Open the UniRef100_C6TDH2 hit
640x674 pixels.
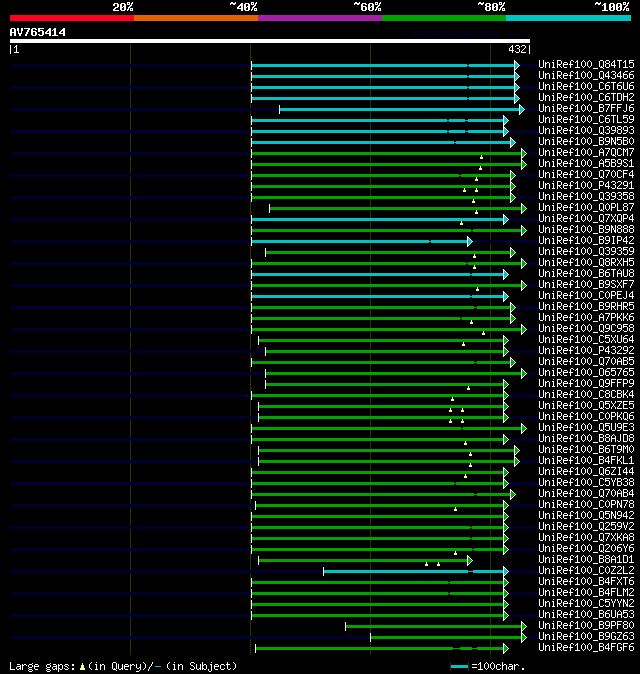point(586,98)
